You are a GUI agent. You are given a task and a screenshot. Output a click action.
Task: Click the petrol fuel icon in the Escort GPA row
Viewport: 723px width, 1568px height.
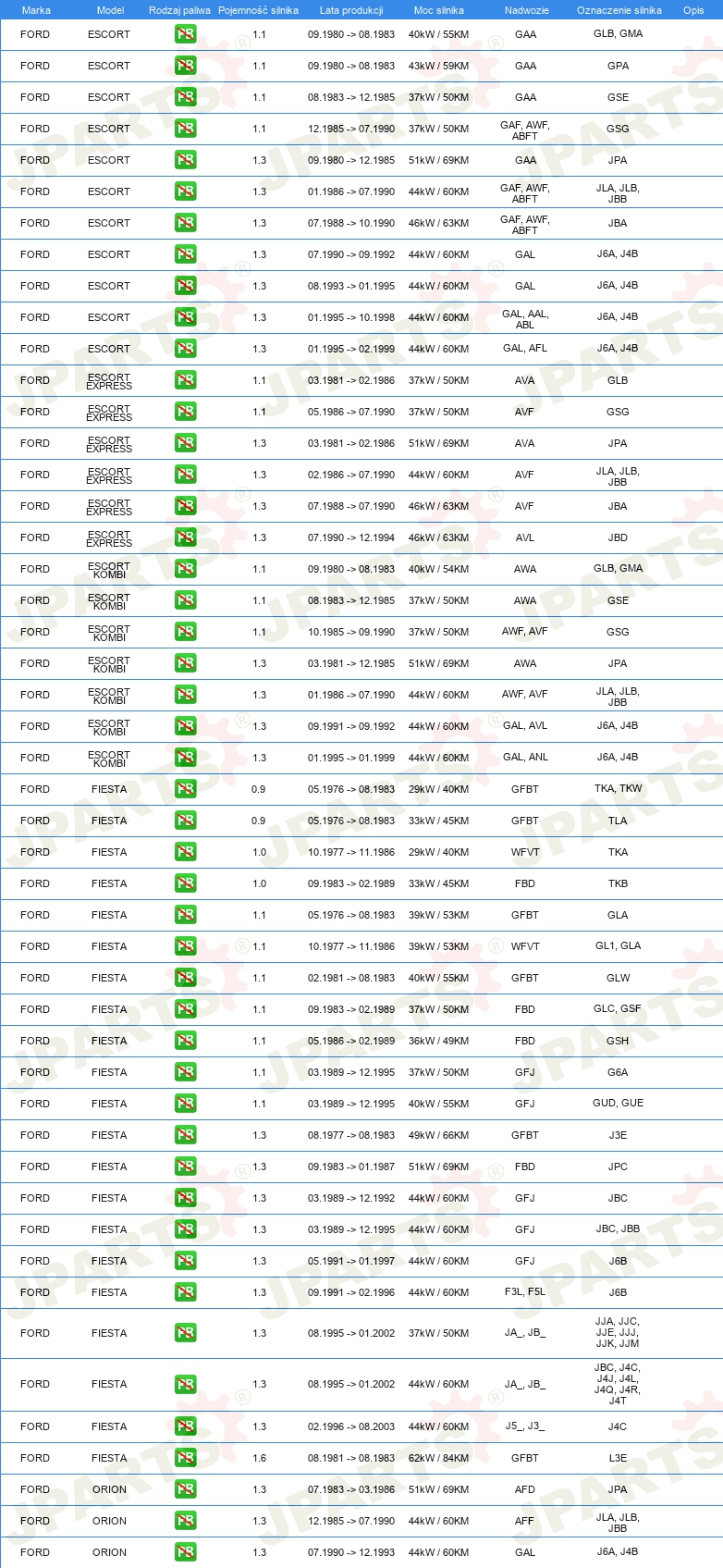point(185,66)
